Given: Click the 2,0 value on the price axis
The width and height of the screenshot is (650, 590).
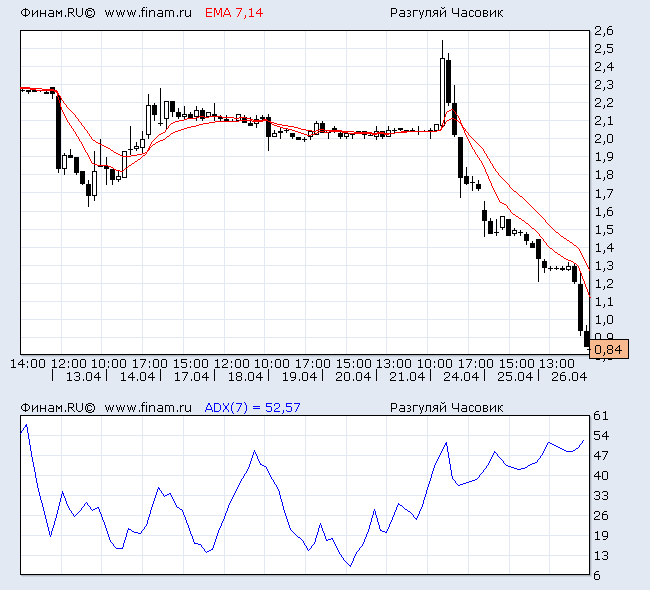Looking at the screenshot, I should coord(604,139).
